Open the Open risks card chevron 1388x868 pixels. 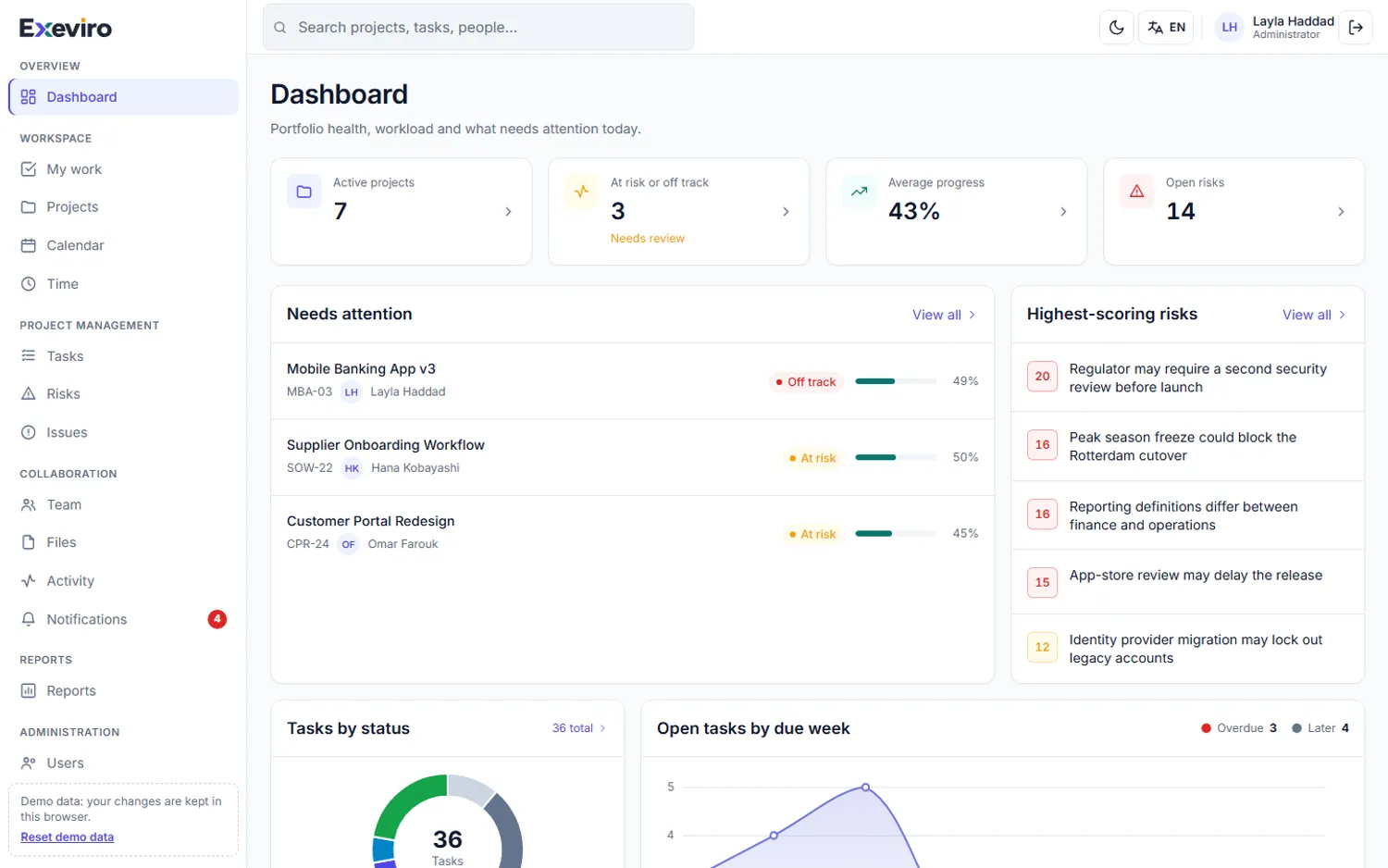(x=1341, y=212)
